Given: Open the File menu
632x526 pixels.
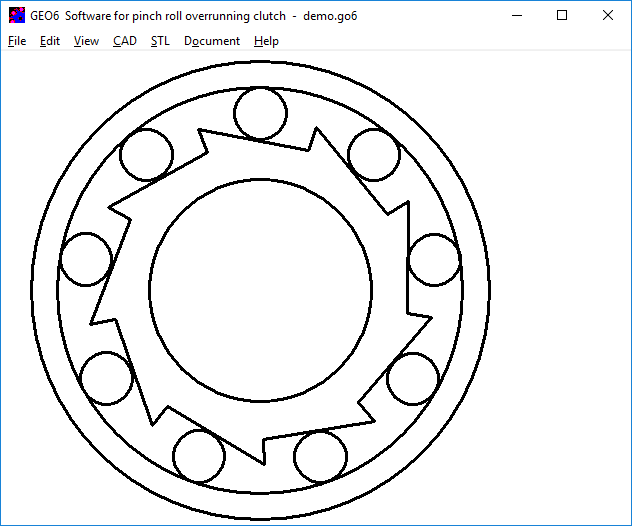Looking at the screenshot, I should tap(17, 41).
